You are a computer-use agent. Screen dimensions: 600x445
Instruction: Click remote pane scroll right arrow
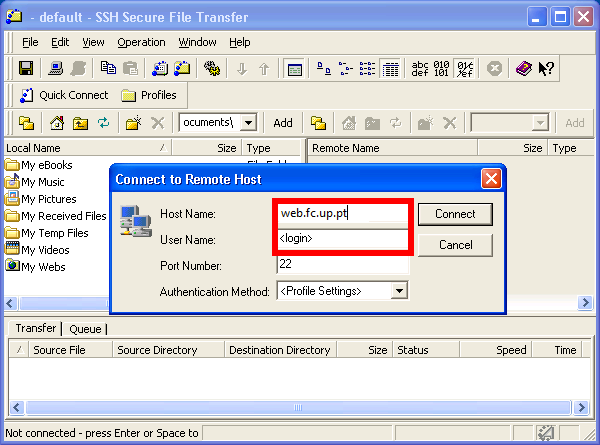(x=585, y=303)
